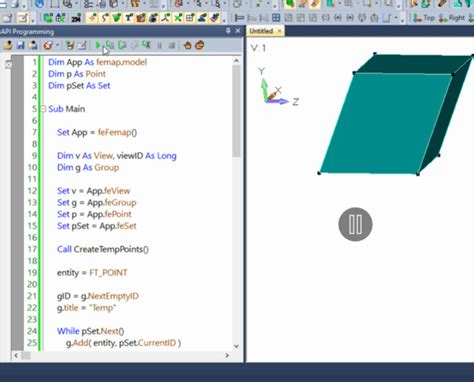Click the Right view orientation button
474x382 pixels.
coord(451,18)
